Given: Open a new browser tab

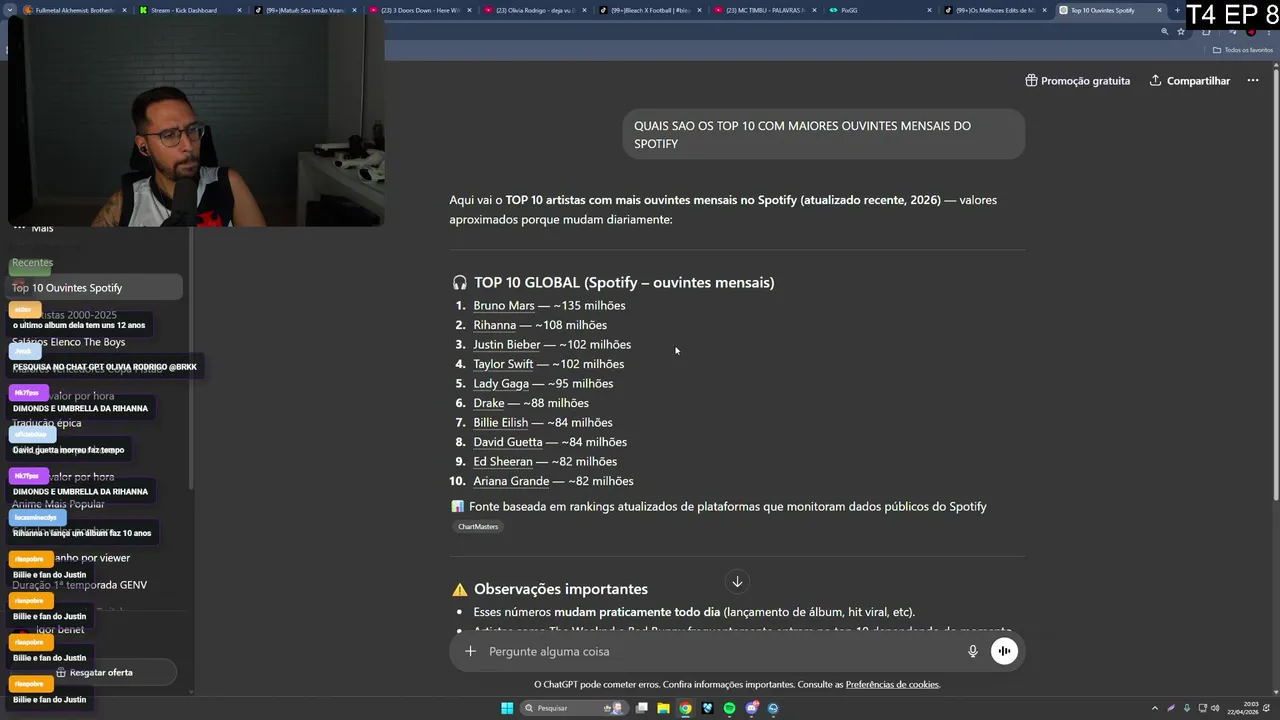Looking at the screenshot, I should (x=1178, y=10).
